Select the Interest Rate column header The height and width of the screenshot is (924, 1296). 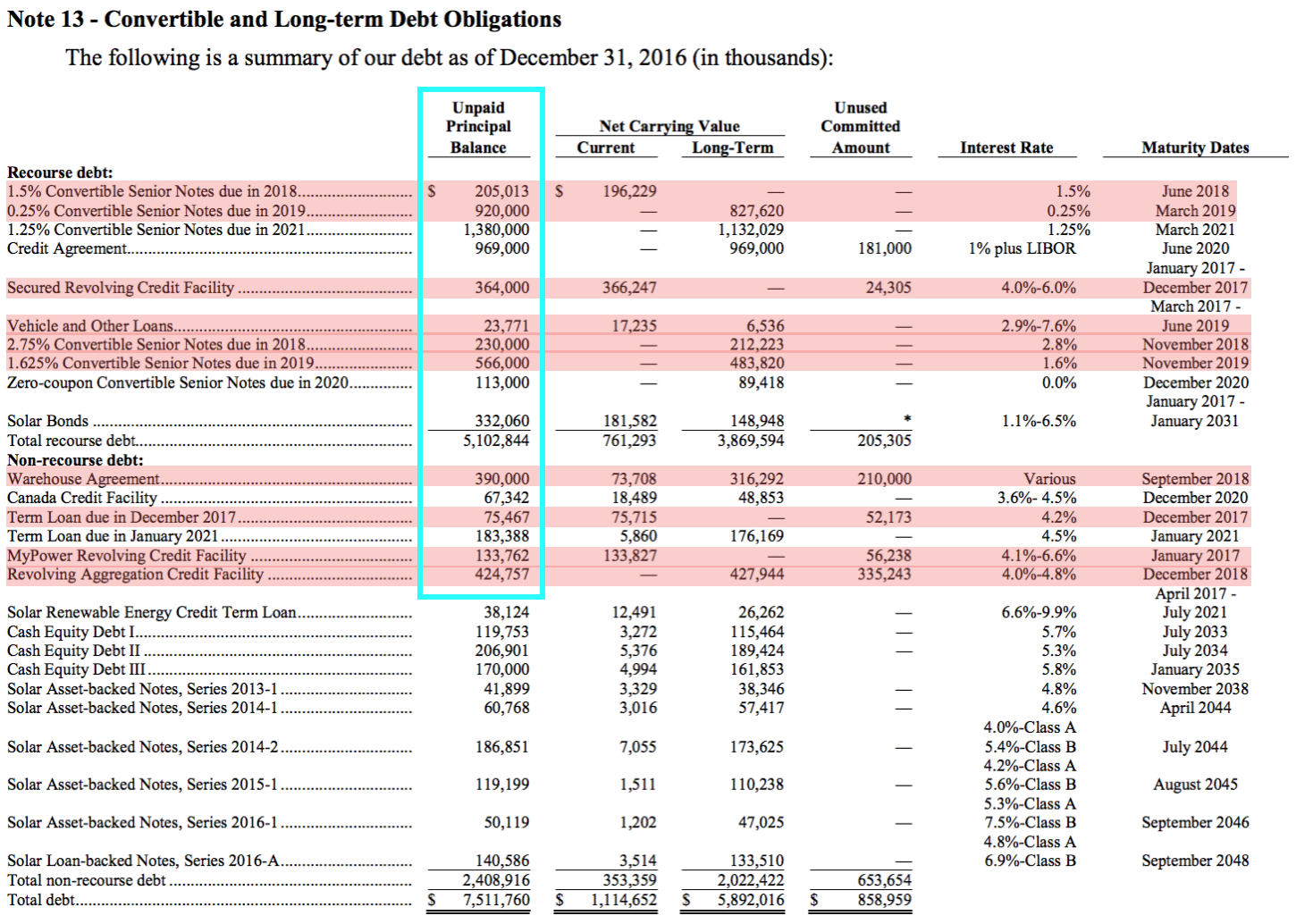click(1006, 147)
